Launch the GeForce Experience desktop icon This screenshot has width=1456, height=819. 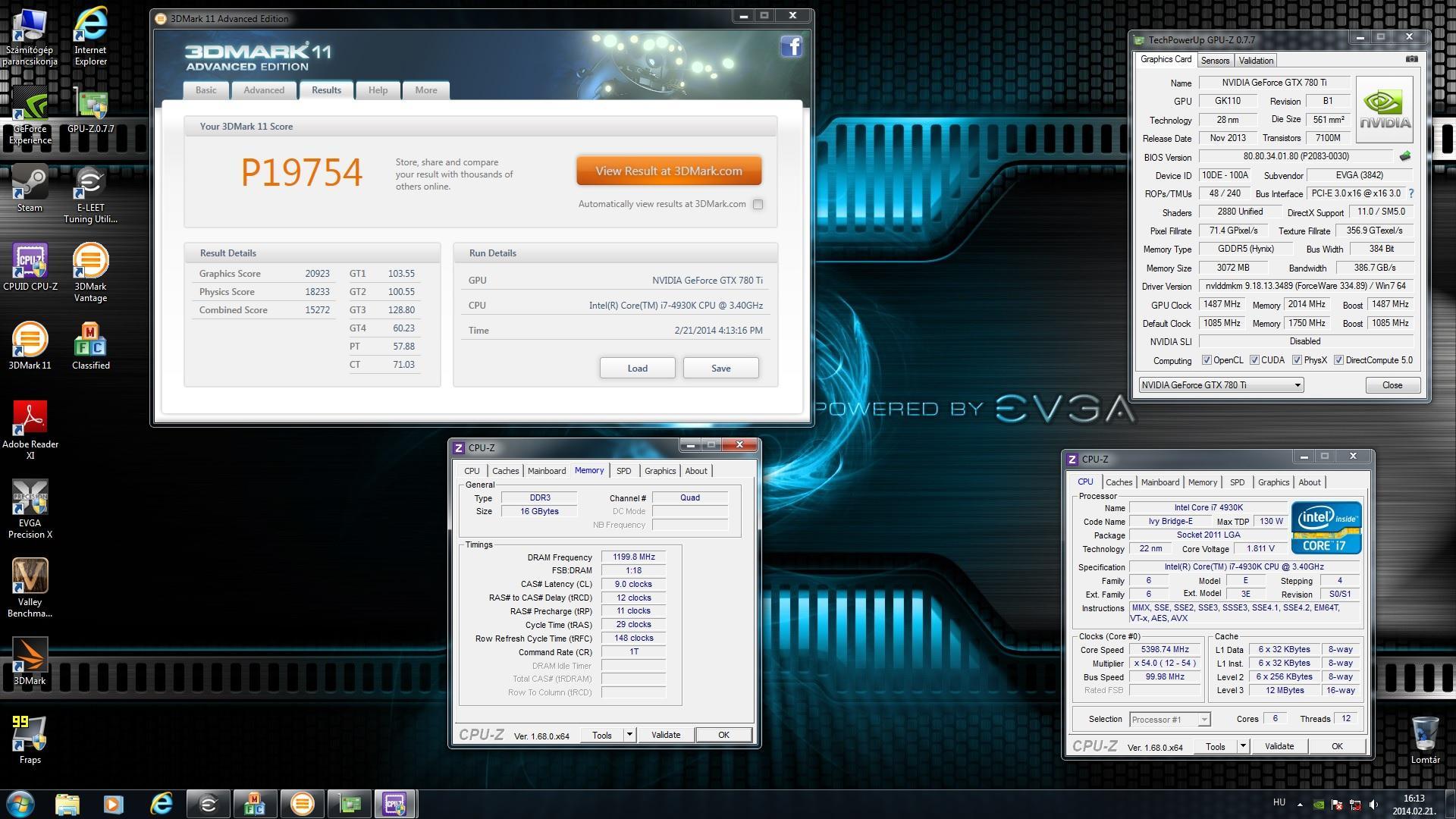(x=30, y=115)
